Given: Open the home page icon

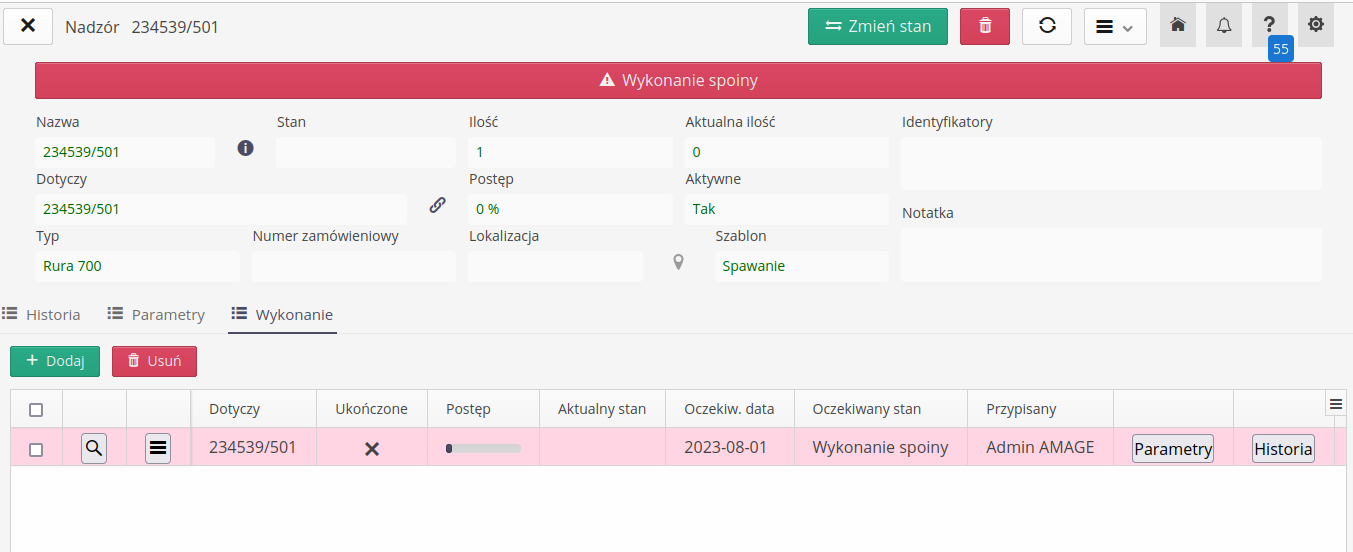Looking at the screenshot, I should coord(1178,27).
